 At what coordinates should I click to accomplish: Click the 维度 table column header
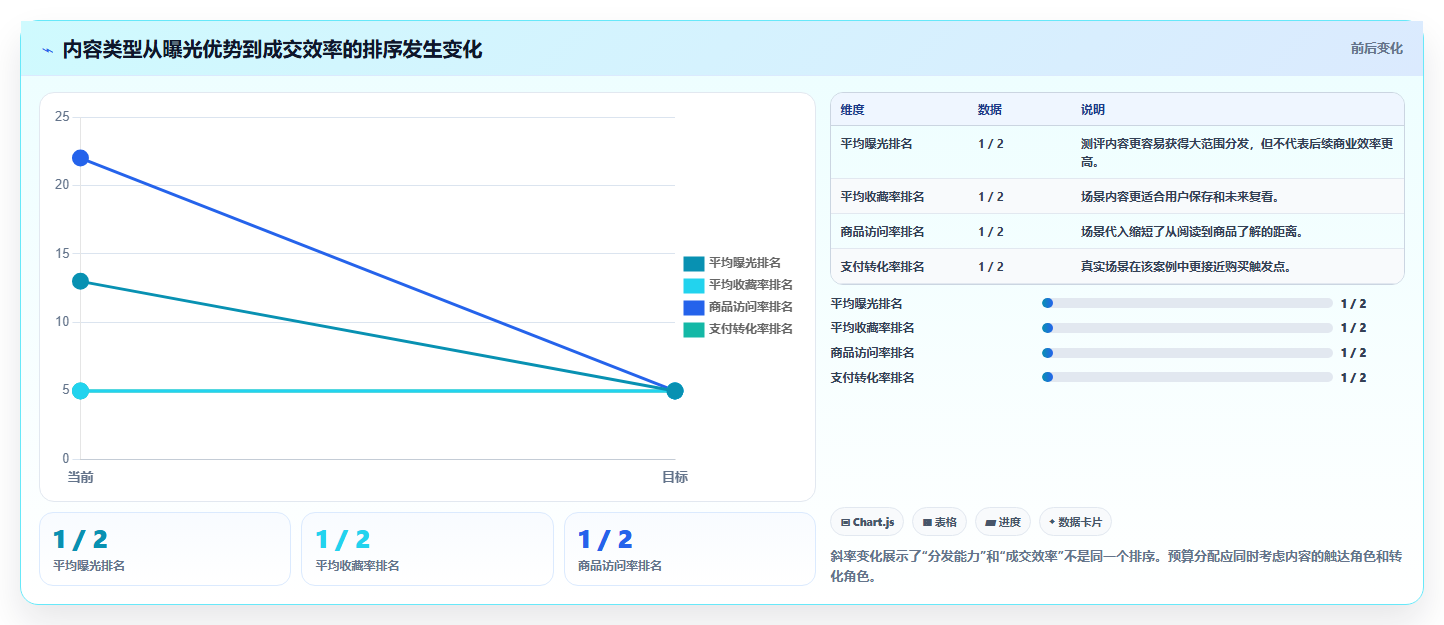[x=853, y=109]
